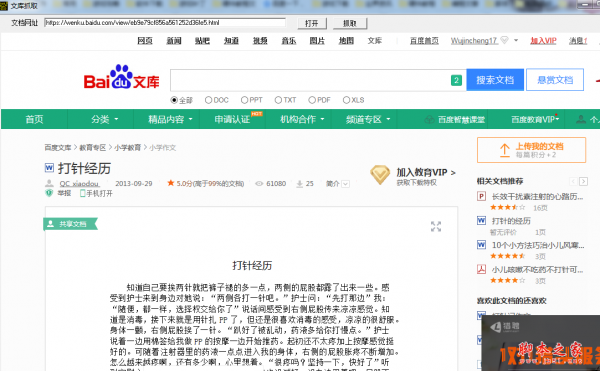
Task: Click the shield report icon next to 举报
Action: click(49, 193)
